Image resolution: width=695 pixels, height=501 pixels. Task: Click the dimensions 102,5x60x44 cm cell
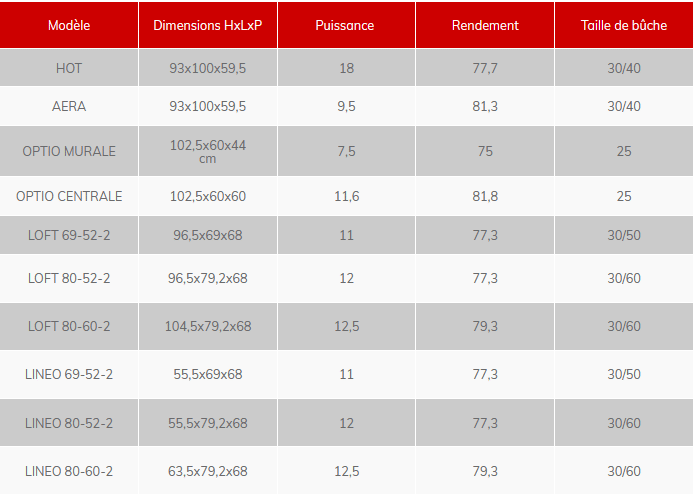coord(208,151)
